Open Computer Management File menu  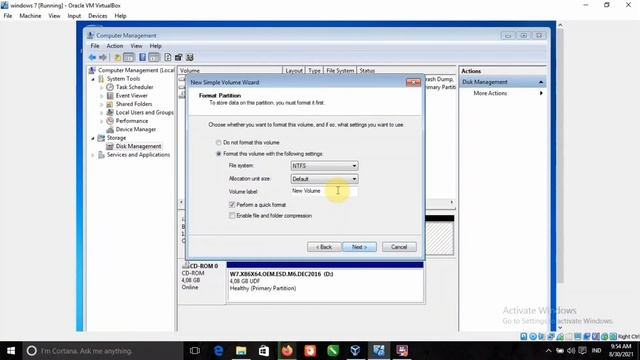tap(95, 46)
